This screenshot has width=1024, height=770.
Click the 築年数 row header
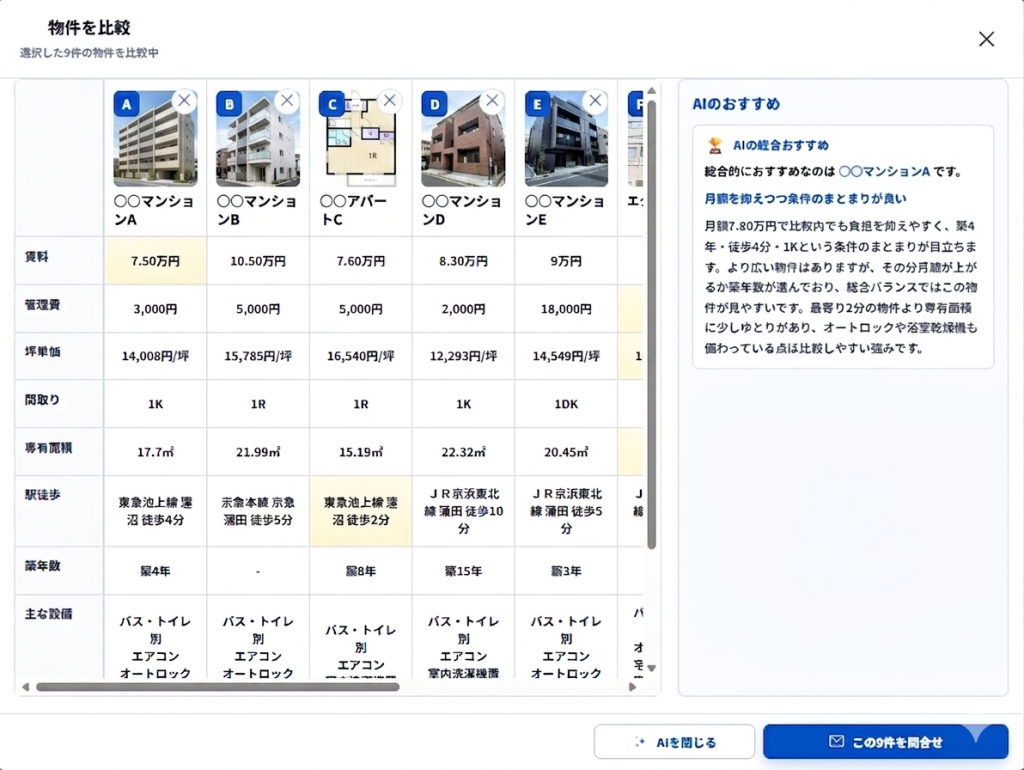(59, 570)
